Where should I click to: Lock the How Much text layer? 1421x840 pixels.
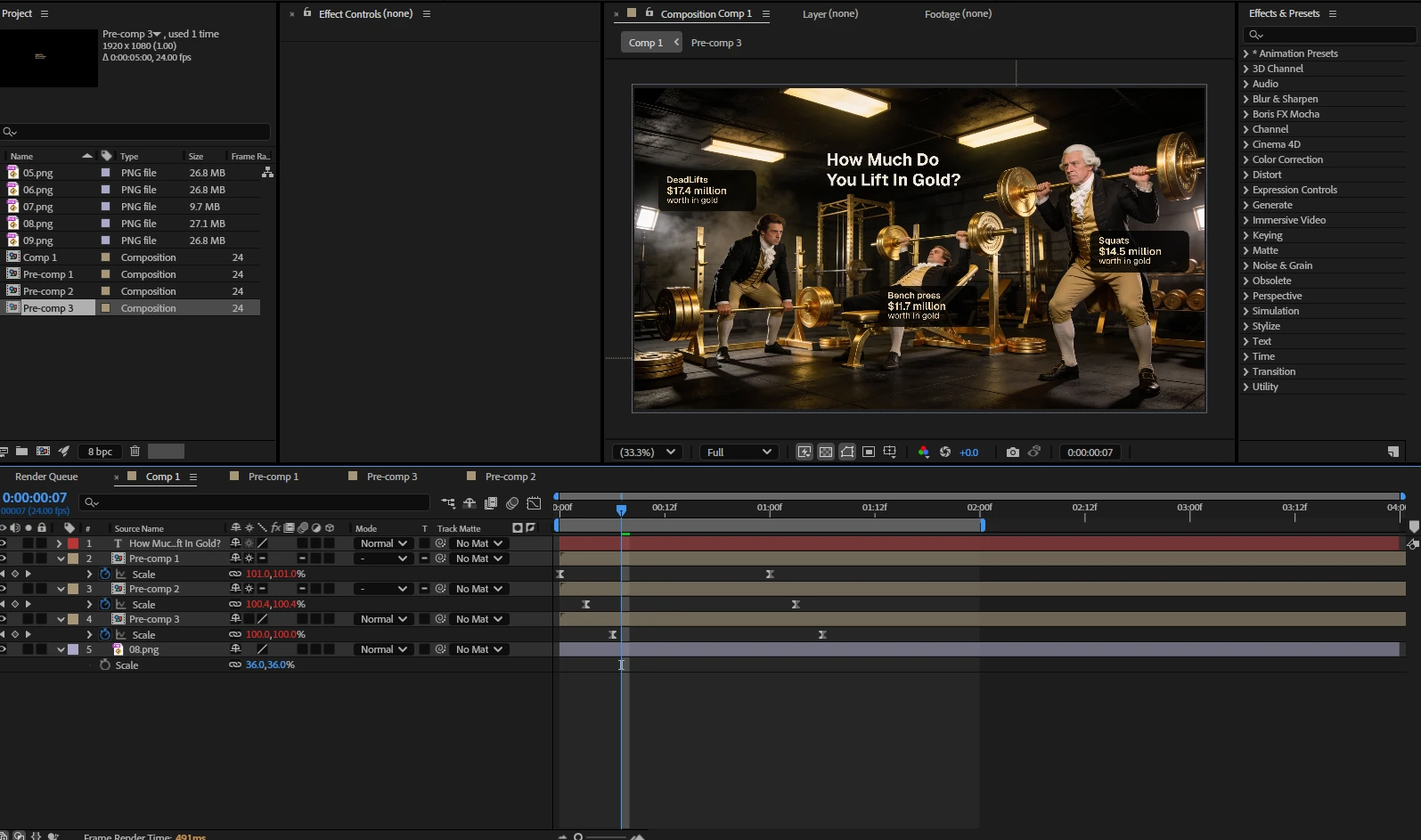(42, 543)
